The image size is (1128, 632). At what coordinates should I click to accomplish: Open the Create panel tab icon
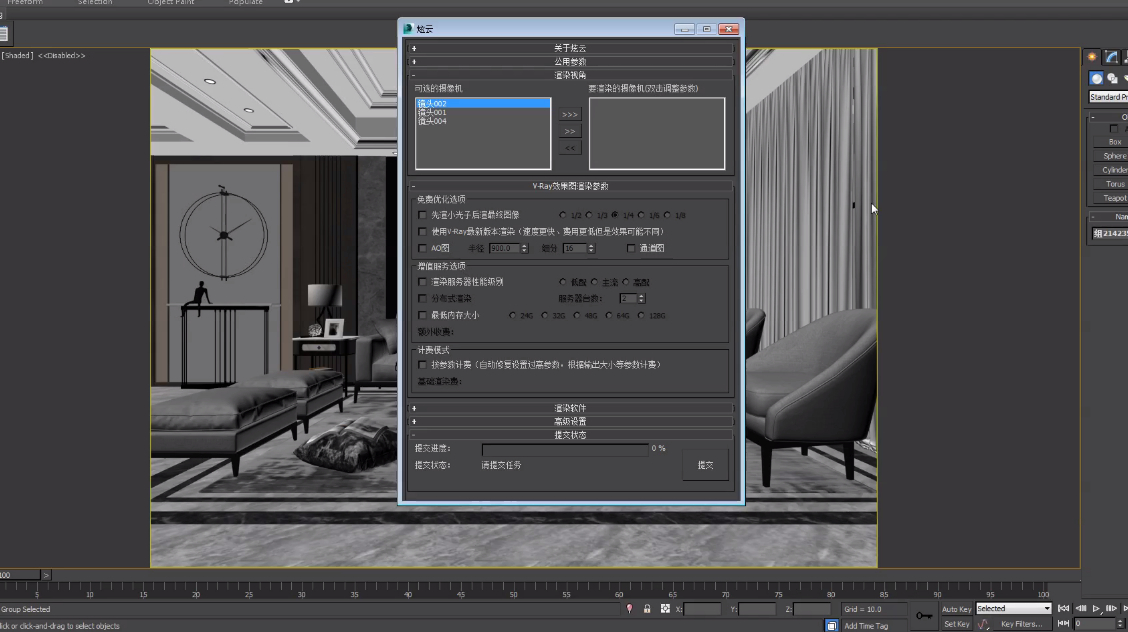coord(1092,57)
